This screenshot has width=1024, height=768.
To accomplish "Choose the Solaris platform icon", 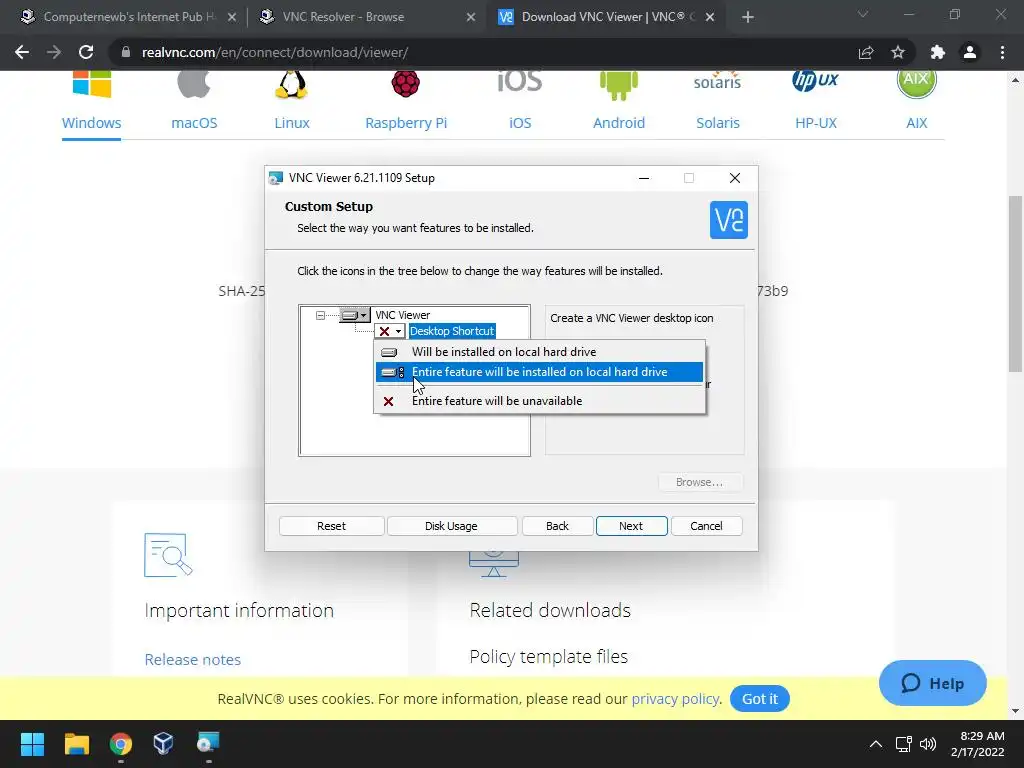I will (717, 81).
